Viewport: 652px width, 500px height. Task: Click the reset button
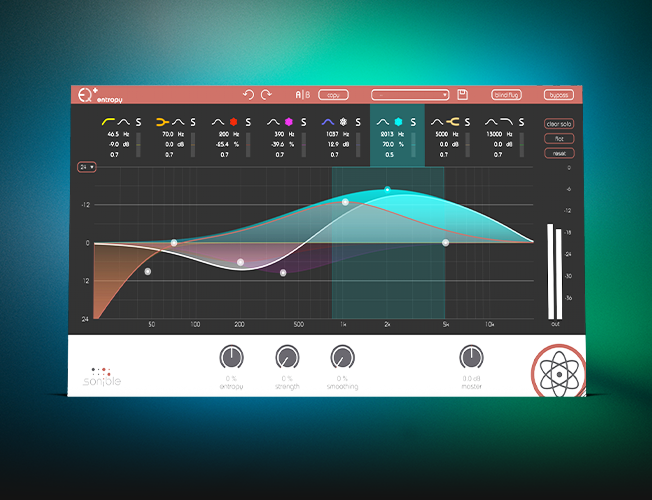(559, 153)
